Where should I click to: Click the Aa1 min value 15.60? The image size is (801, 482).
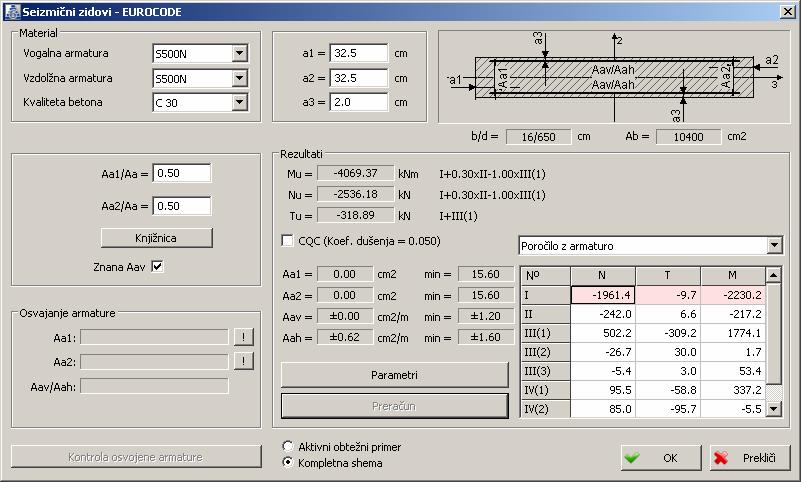(486, 274)
